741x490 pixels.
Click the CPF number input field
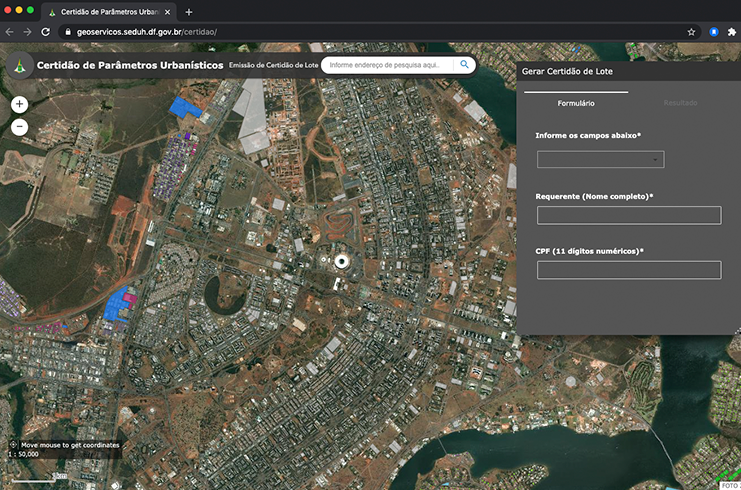click(628, 270)
